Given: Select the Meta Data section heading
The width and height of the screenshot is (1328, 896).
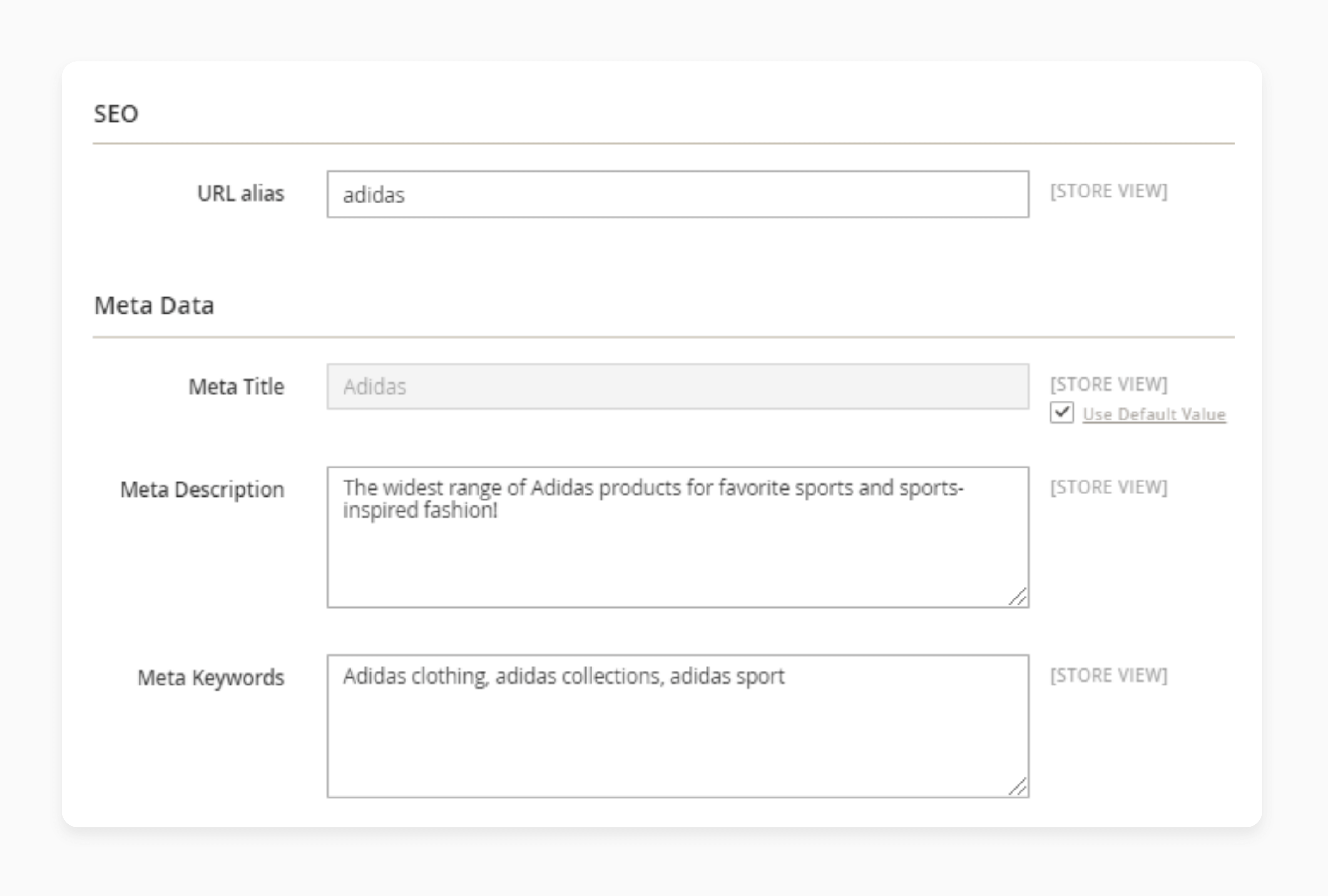Looking at the screenshot, I should pyautogui.click(x=154, y=305).
